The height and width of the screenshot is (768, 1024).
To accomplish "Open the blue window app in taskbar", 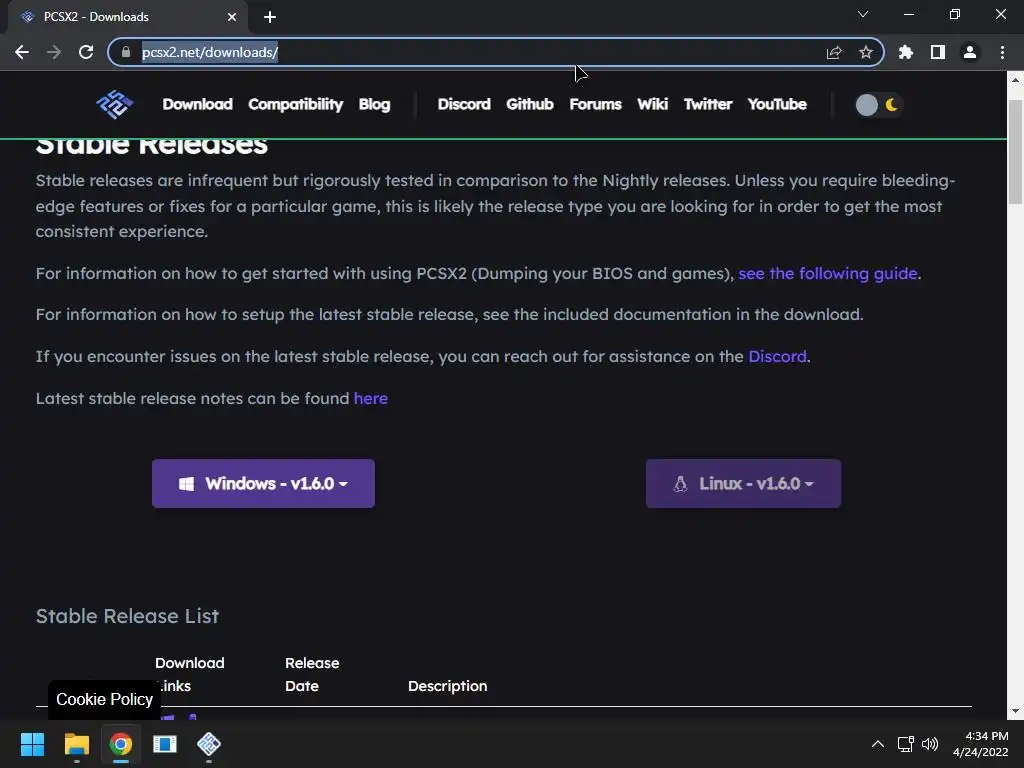I will tap(165, 744).
